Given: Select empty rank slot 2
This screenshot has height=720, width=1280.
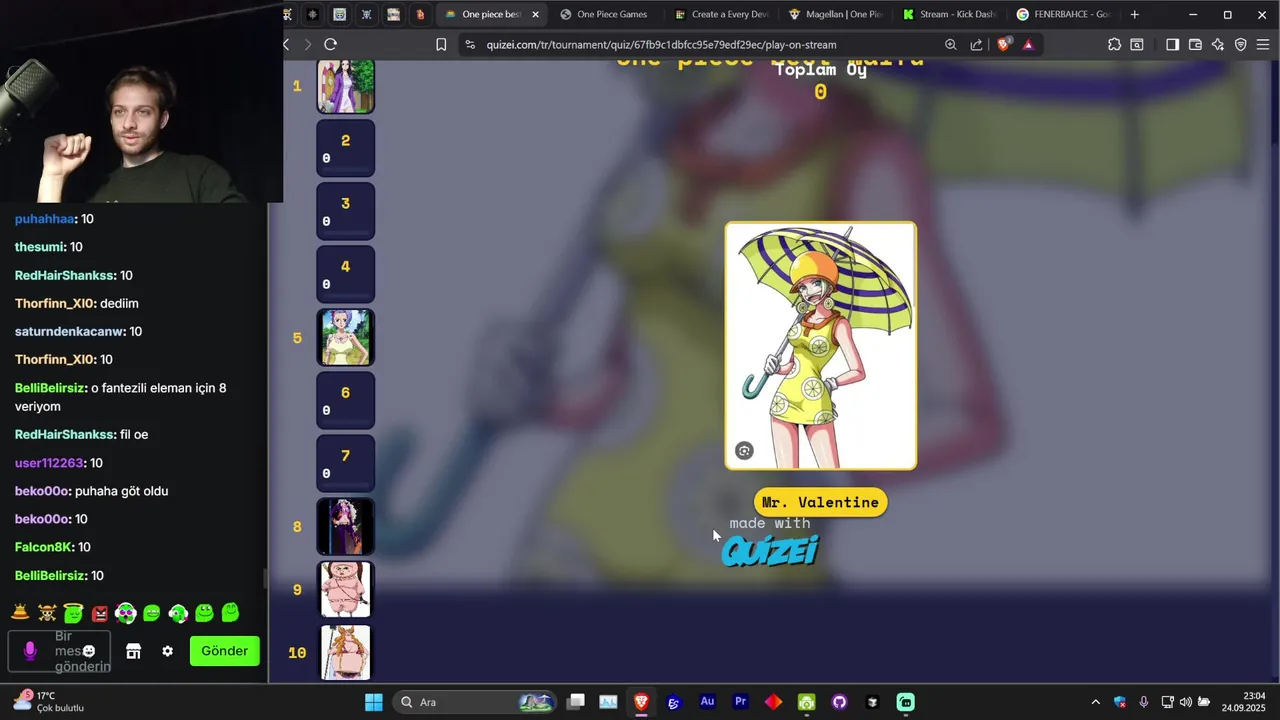Looking at the screenshot, I should click(346, 148).
